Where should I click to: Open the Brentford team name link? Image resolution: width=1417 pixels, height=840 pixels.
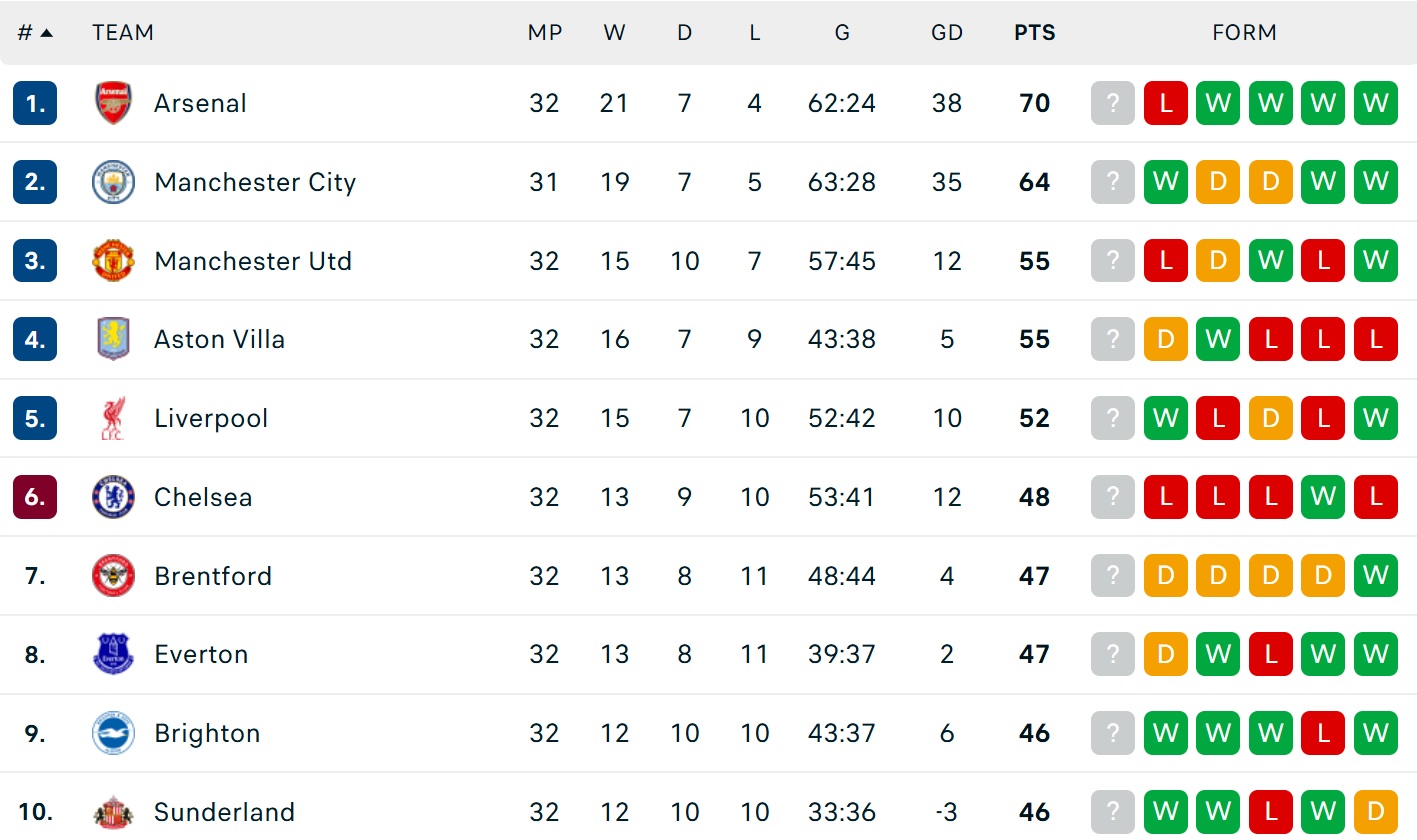[x=213, y=576]
